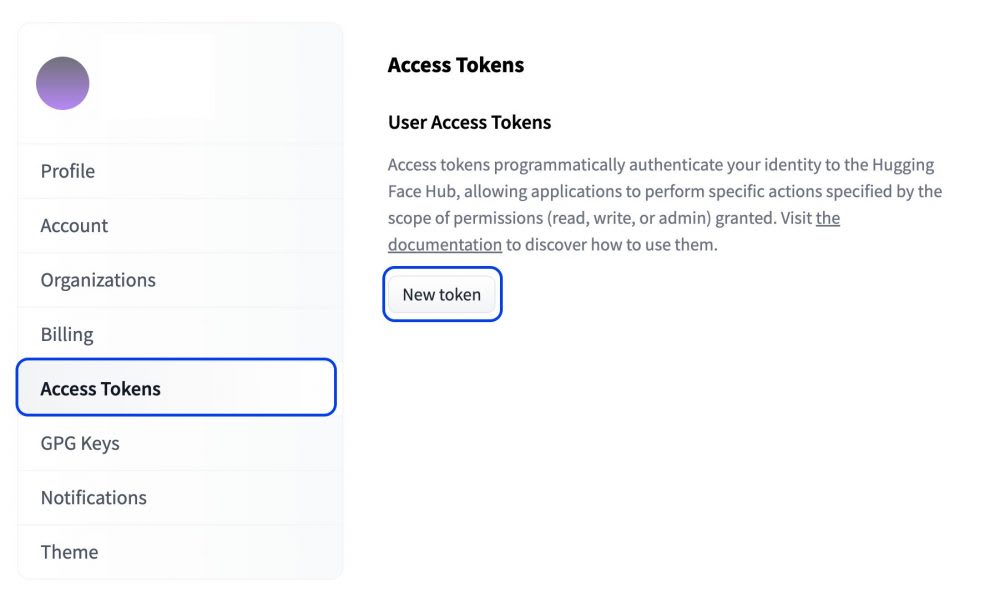Click the blank username area beside the avatar

pyautogui.click(x=157, y=78)
